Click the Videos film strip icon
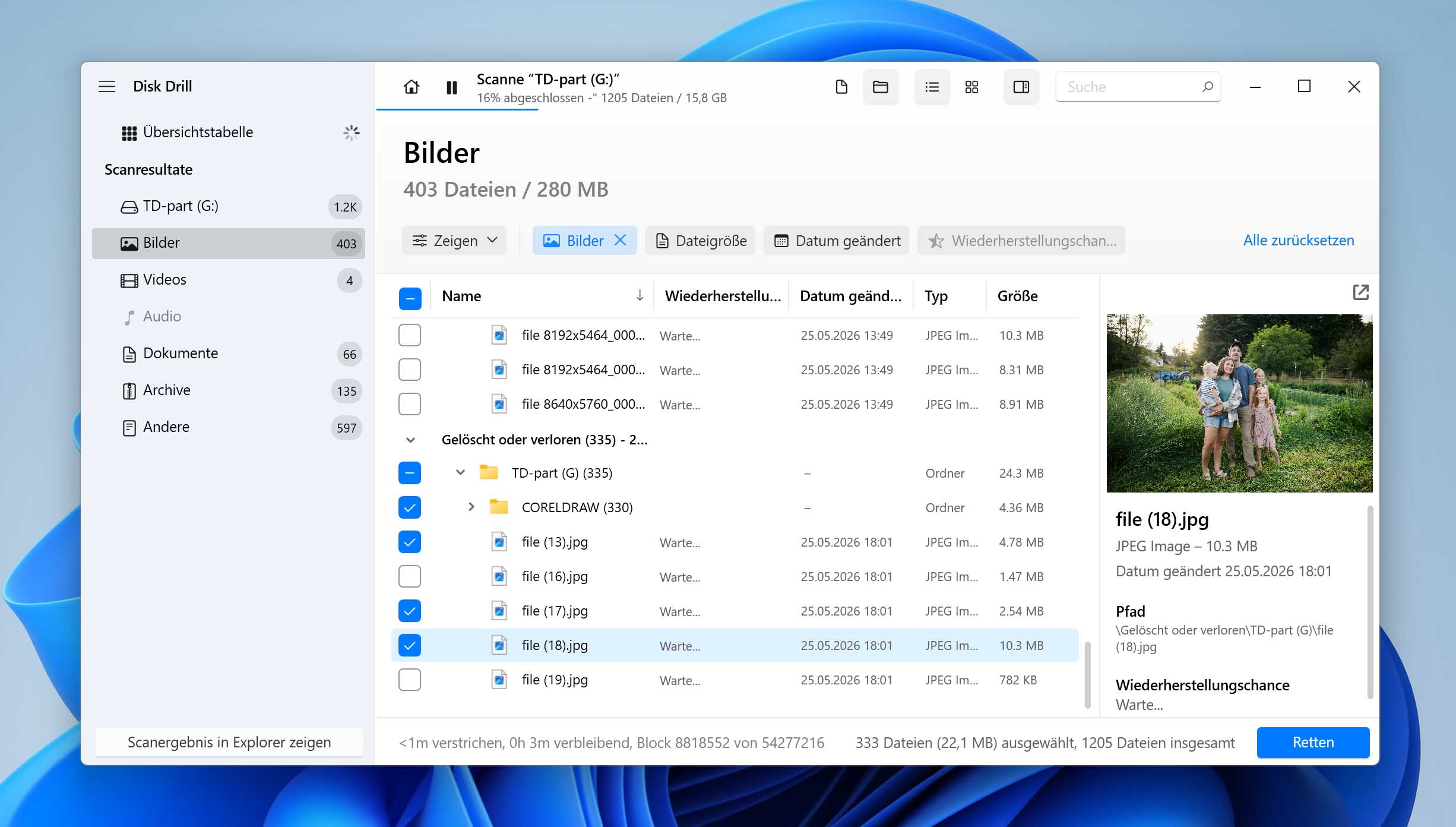1456x827 pixels. (129, 280)
